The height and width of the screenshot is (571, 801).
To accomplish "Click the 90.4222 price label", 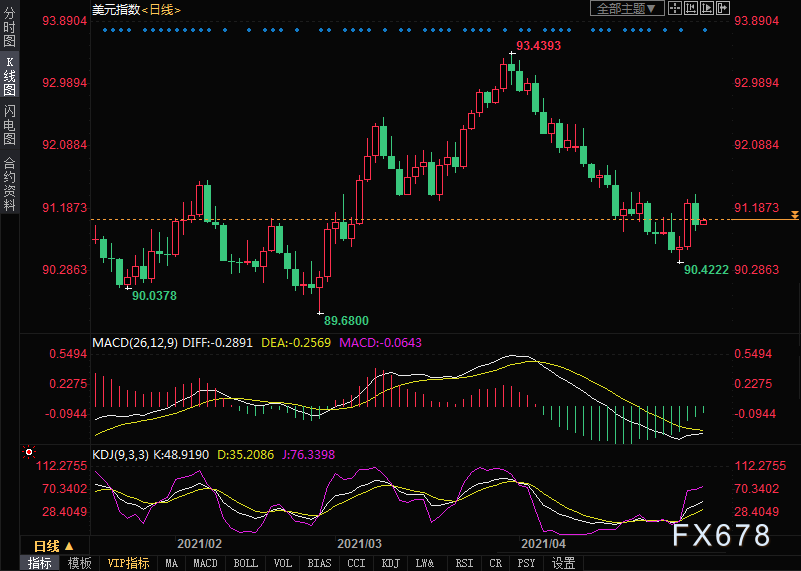I will 706,270.
